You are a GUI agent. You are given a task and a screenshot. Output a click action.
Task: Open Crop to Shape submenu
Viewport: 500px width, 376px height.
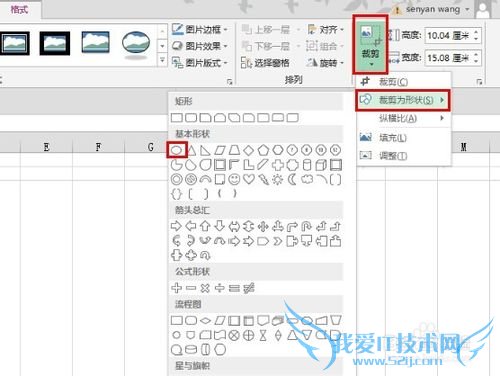[x=403, y=100]
